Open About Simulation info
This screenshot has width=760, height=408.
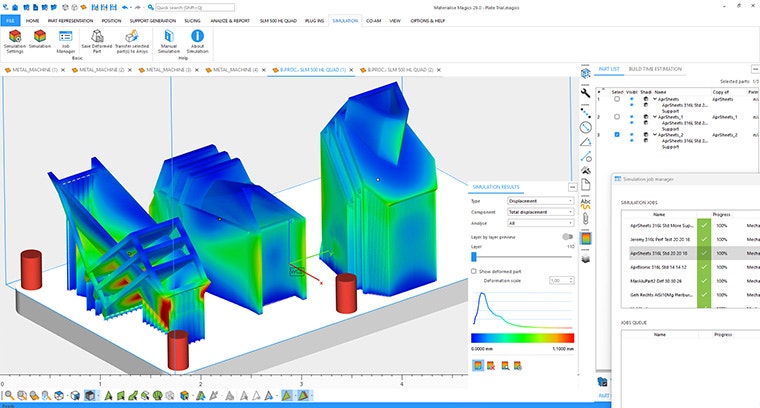tap(197, 41)
